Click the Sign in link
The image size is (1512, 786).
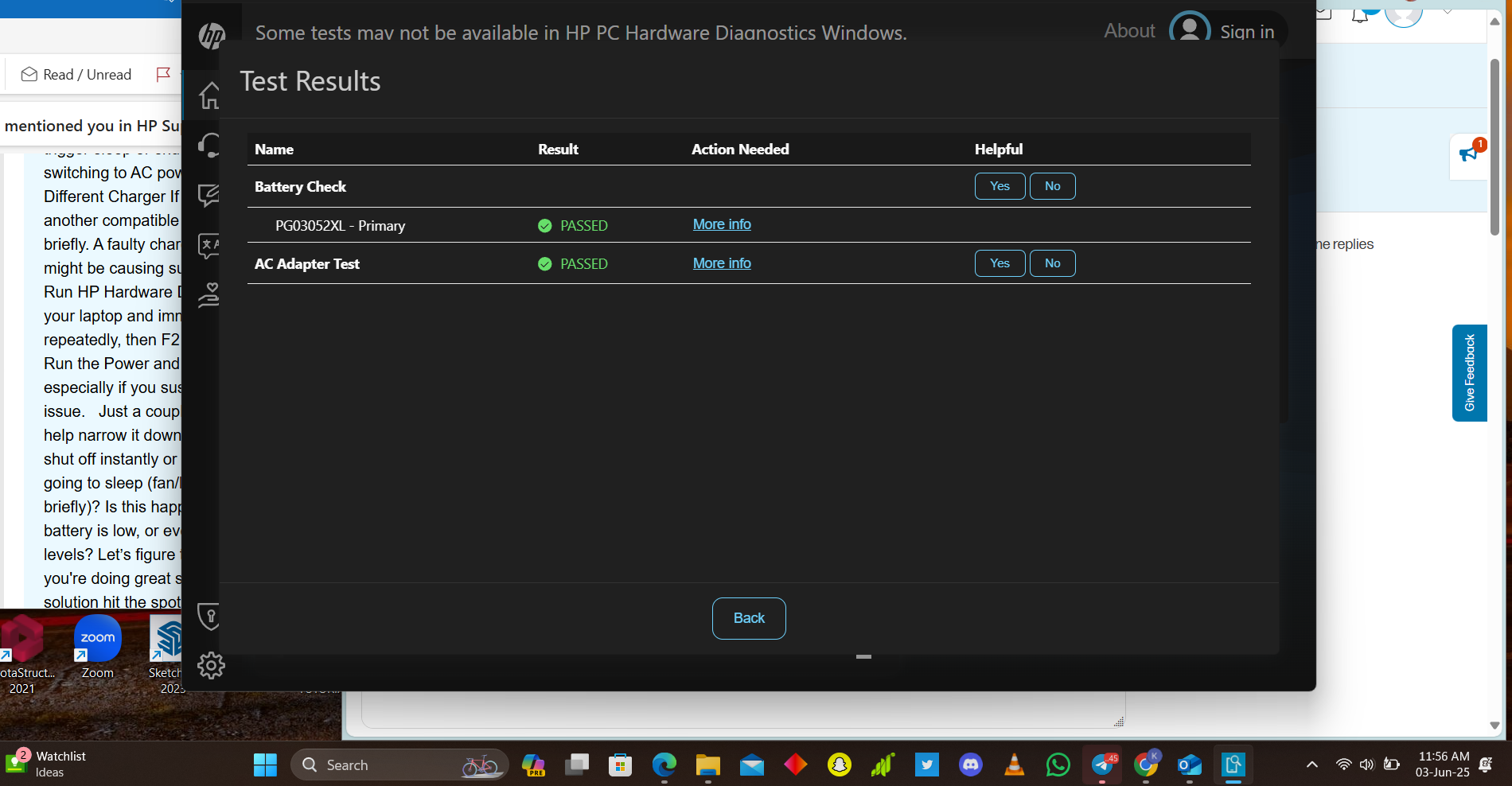tap(1247, 32)
